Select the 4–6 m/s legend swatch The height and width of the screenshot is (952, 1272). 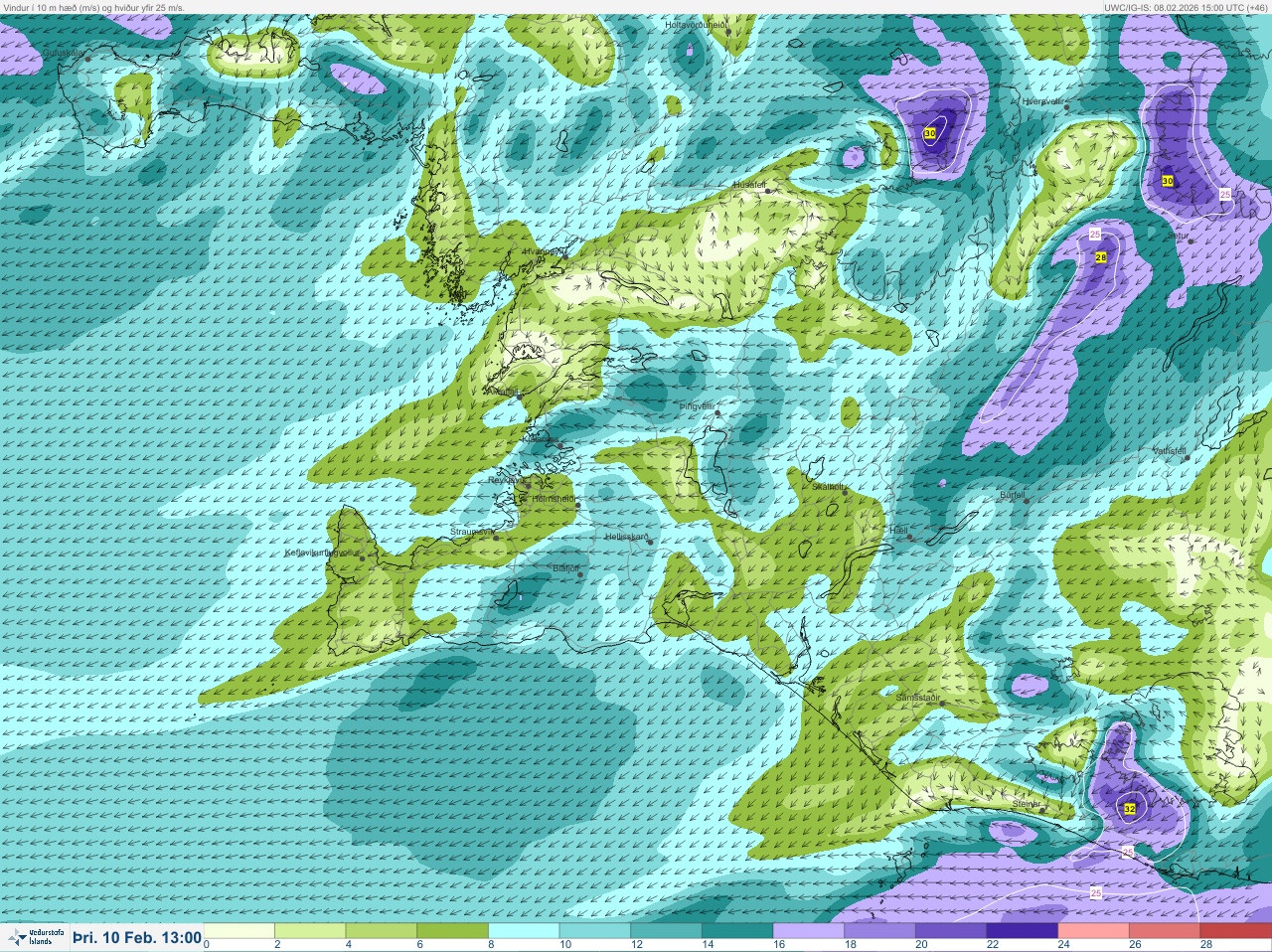(x=382, y=931)
